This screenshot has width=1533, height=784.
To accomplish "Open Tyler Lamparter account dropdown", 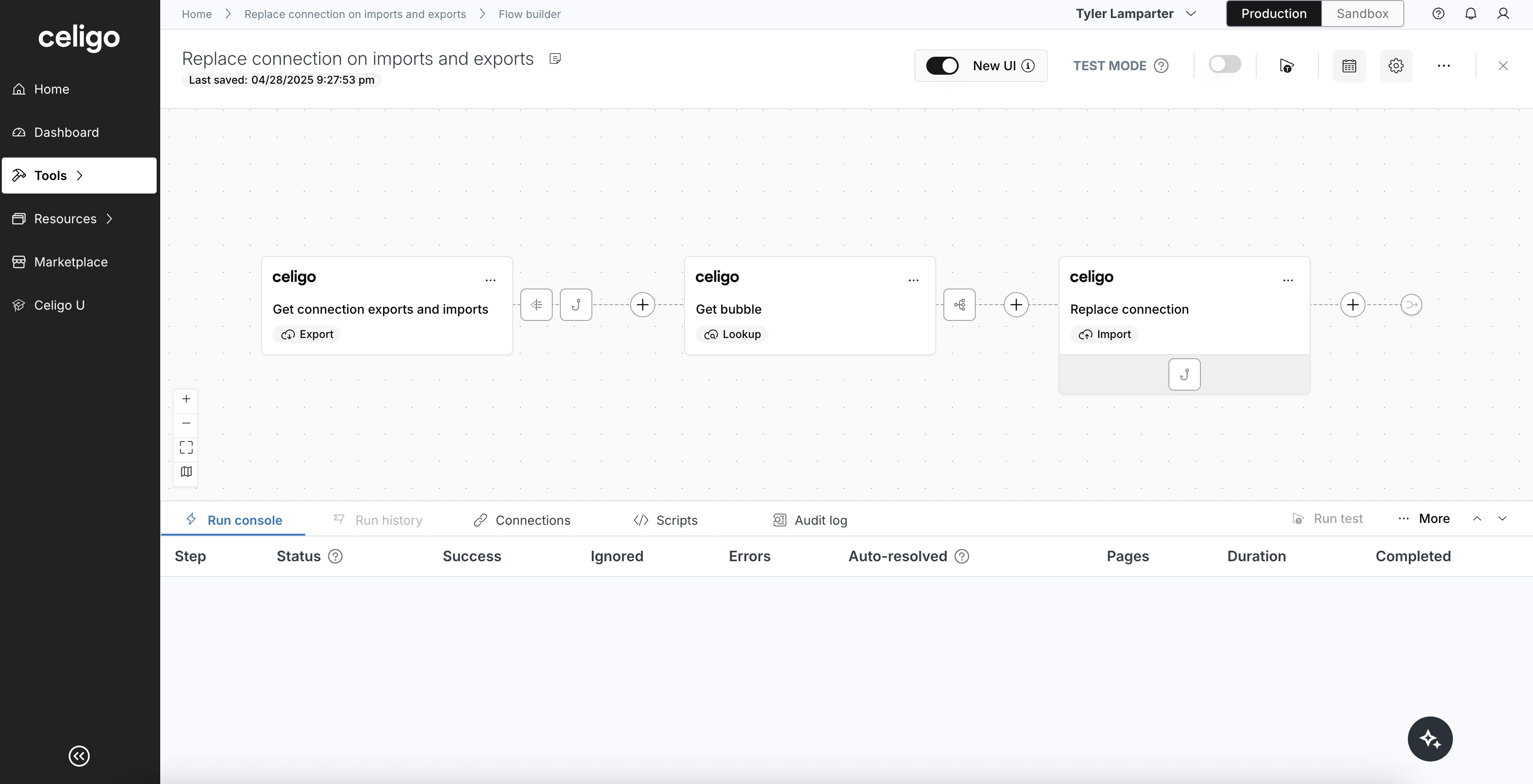I will tap(1136, 14).
